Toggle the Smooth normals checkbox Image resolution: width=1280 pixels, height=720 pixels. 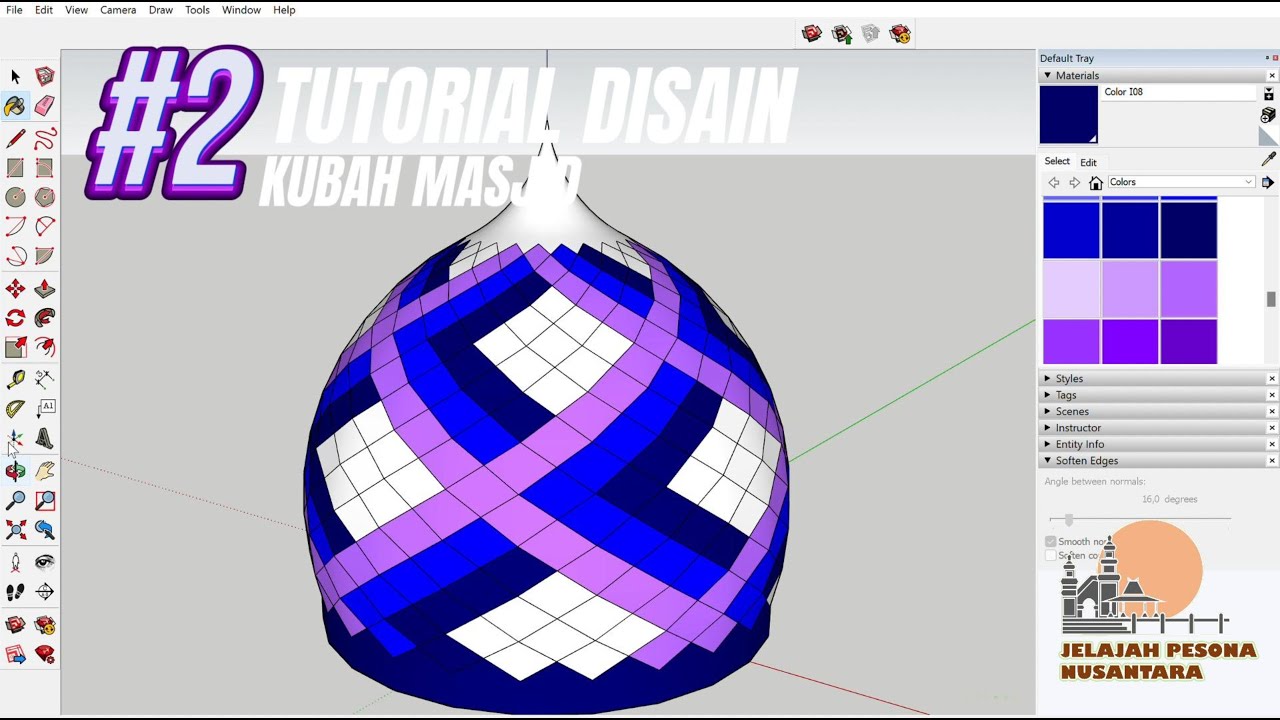click(x=1051, y=541)
